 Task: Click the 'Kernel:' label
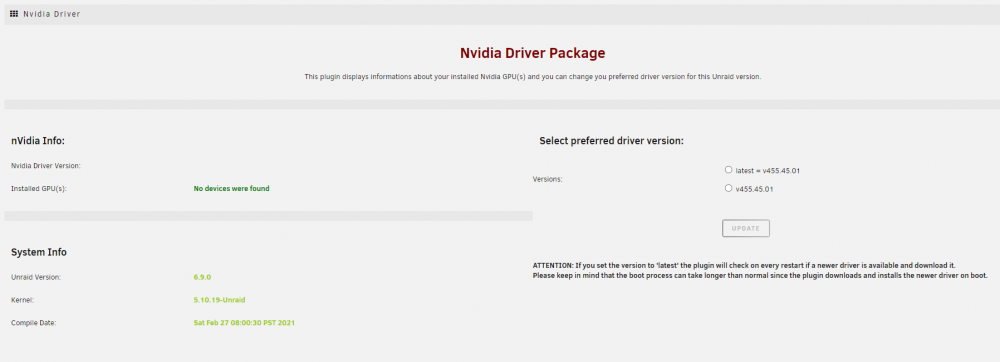pyautogui.click(x=23, y=300)
